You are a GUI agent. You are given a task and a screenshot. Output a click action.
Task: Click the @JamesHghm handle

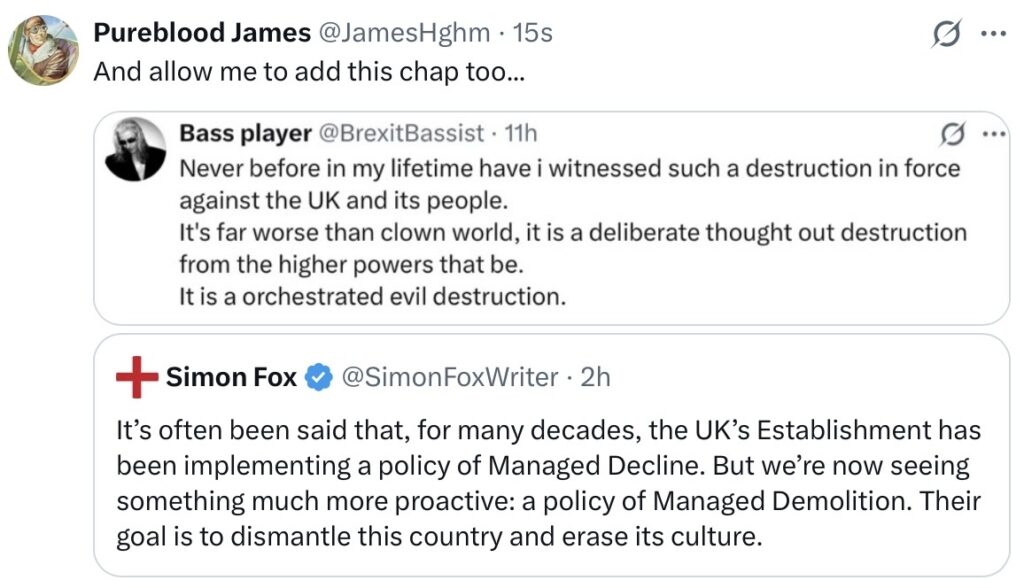[403, 33]
